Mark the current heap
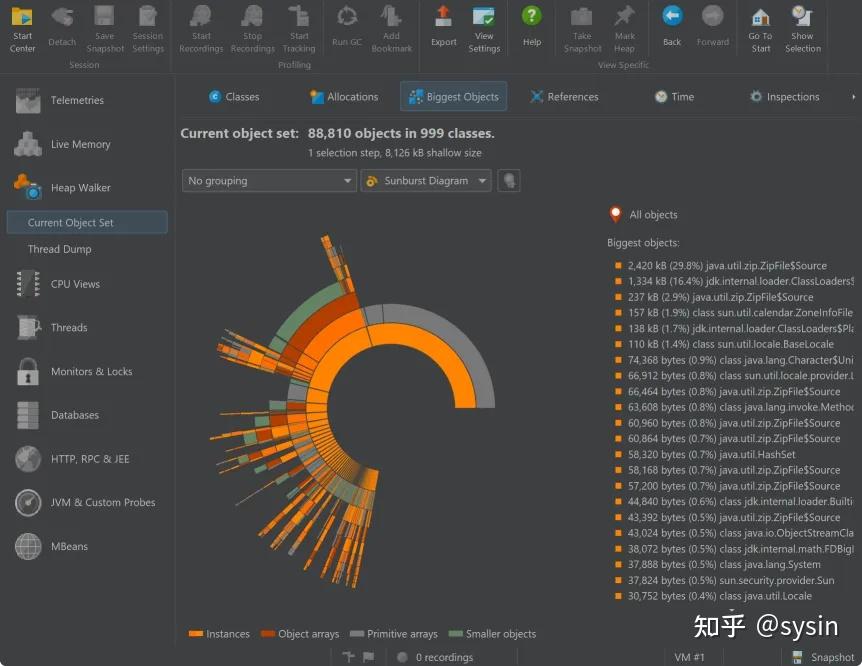Screen dimensions: 862x666 click(624, 28)
